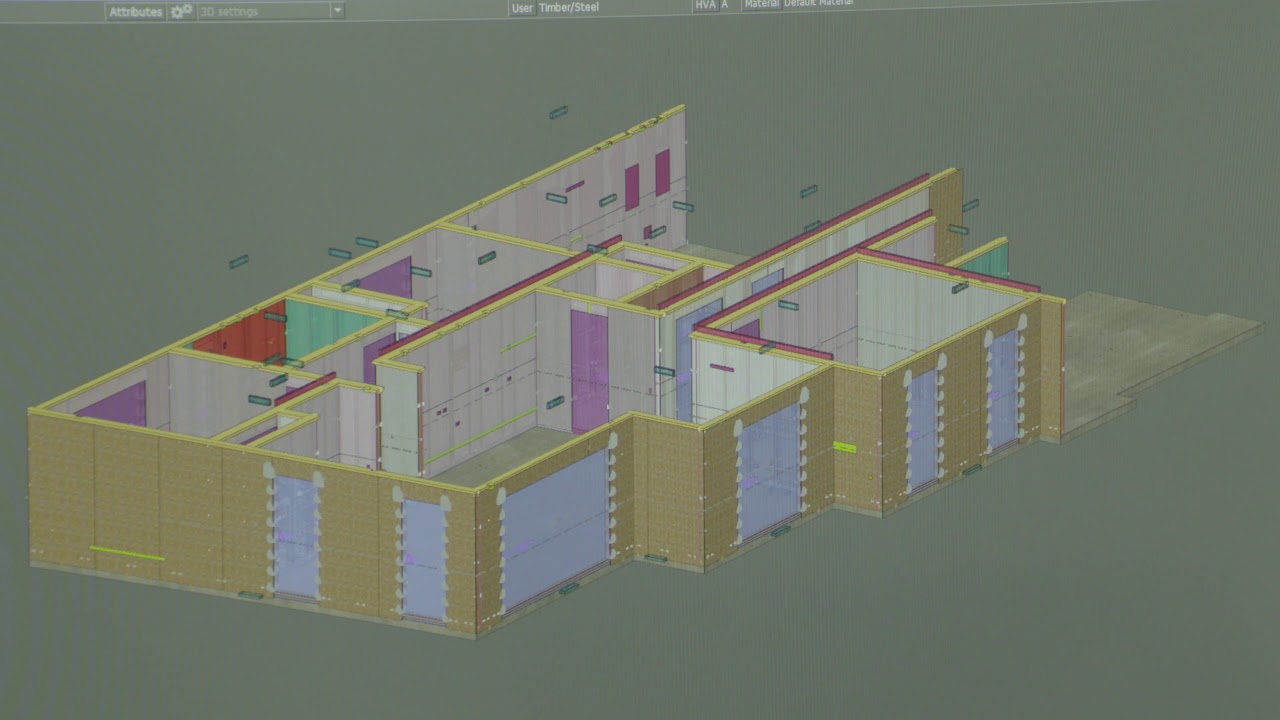Open the Attributes panel button
1280x720 pixels.
(135, 11)
